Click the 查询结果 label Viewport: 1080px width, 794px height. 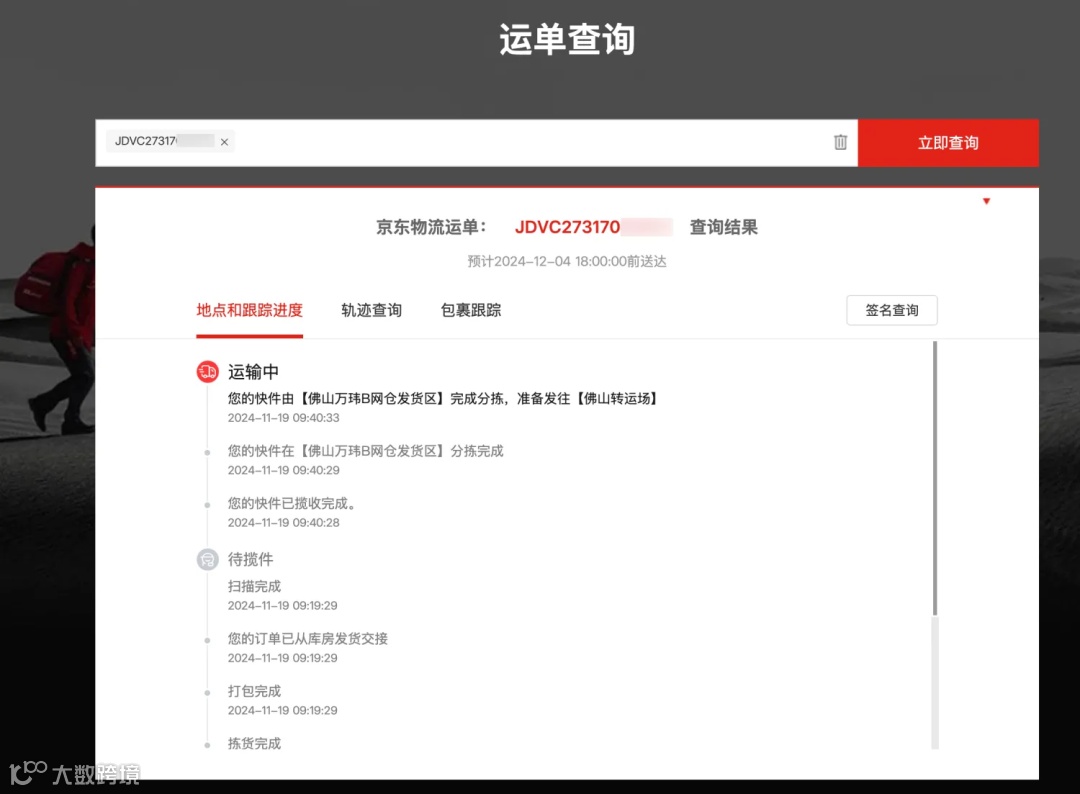point(723,227)
